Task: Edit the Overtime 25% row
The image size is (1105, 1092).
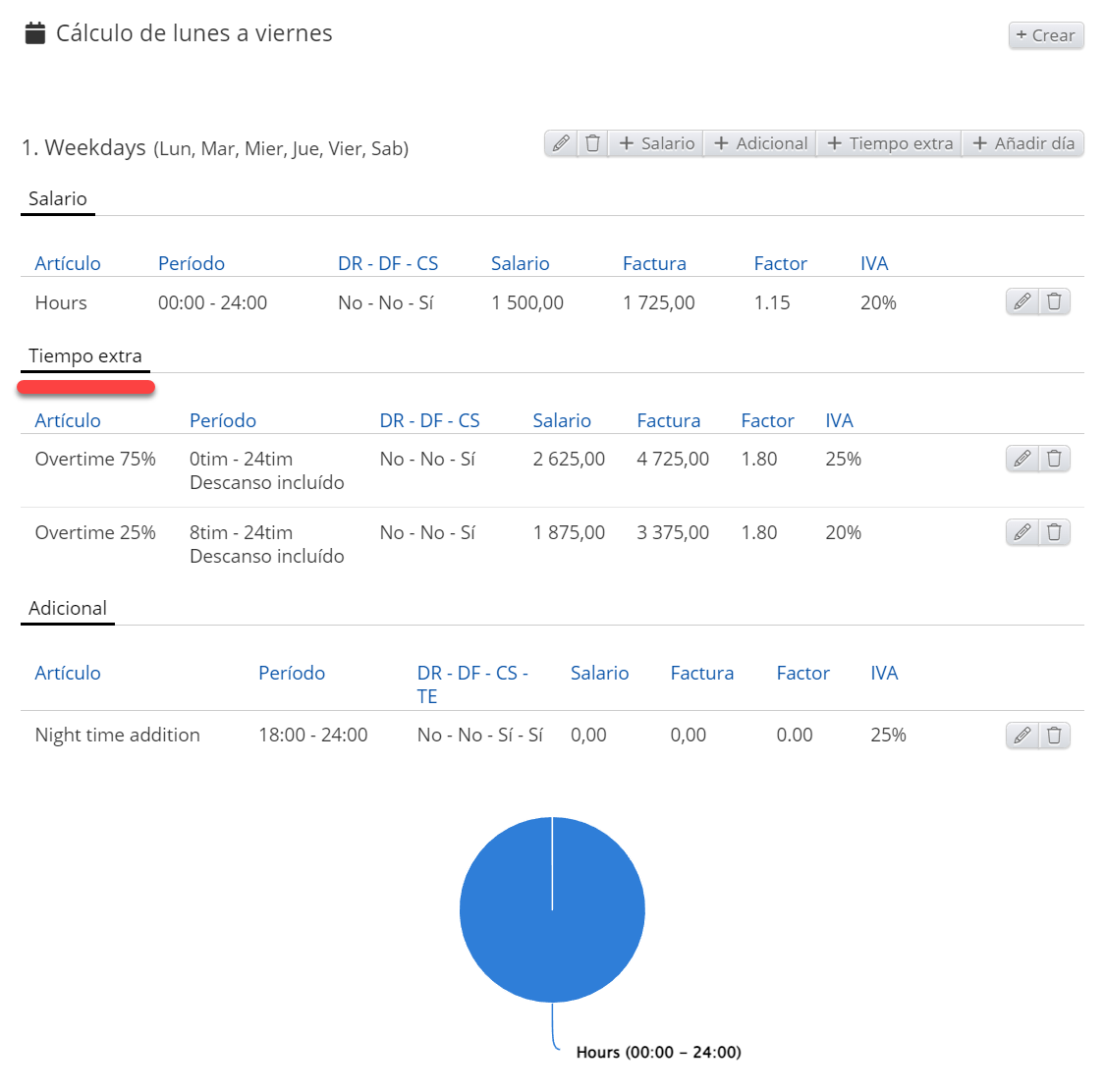Action: point(1022,532)
